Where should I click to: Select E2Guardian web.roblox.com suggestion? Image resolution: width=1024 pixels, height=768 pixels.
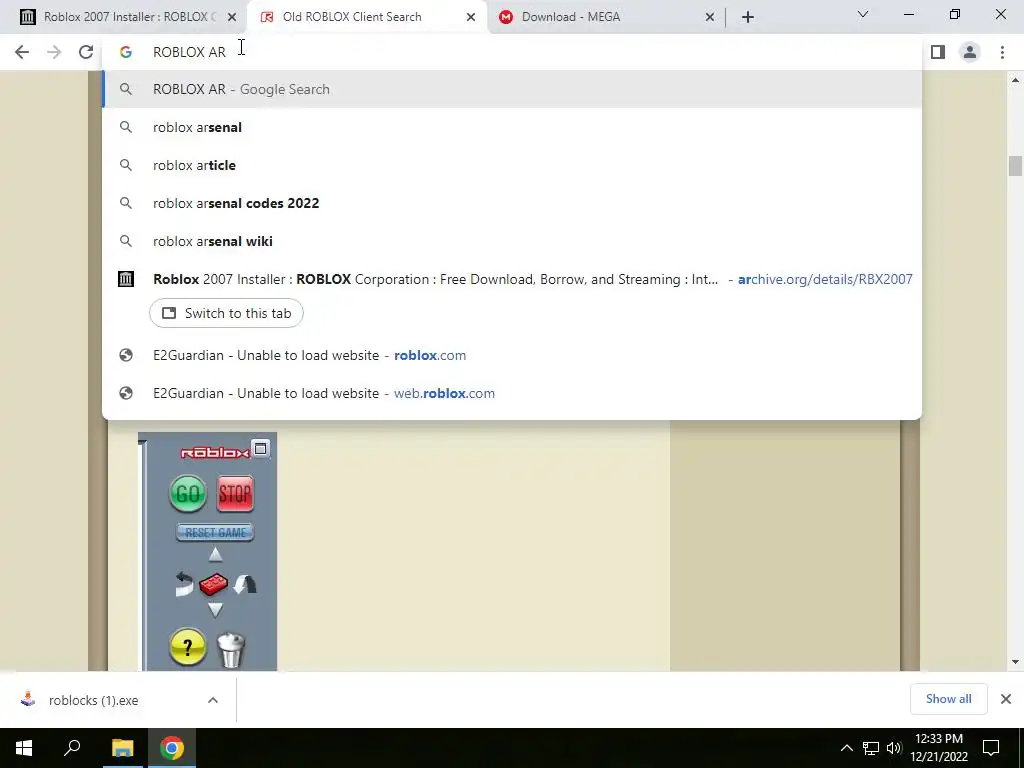pyautogui.click(x=512, y=393)
